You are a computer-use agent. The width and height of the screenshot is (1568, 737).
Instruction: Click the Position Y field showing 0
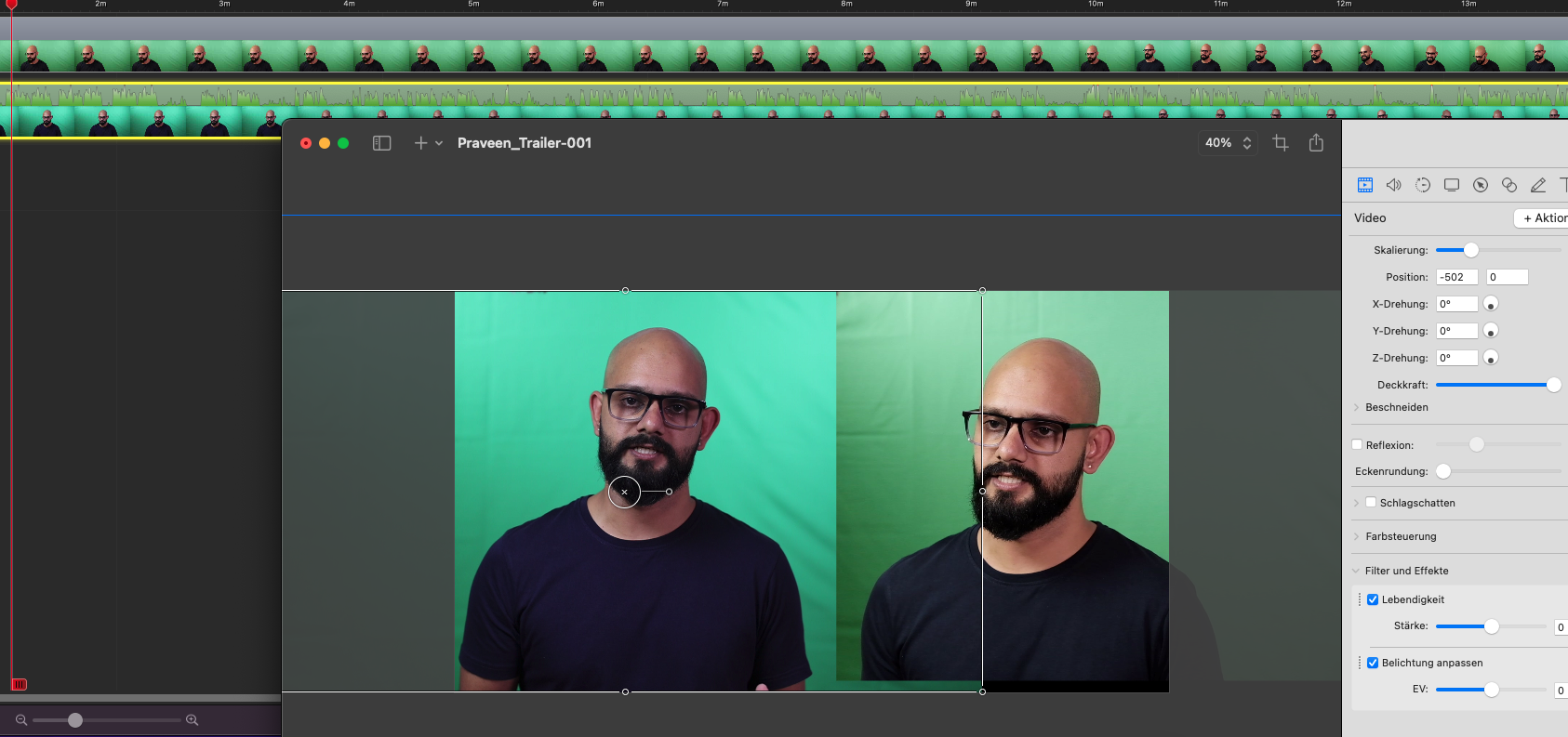[x=1508, y=277]
